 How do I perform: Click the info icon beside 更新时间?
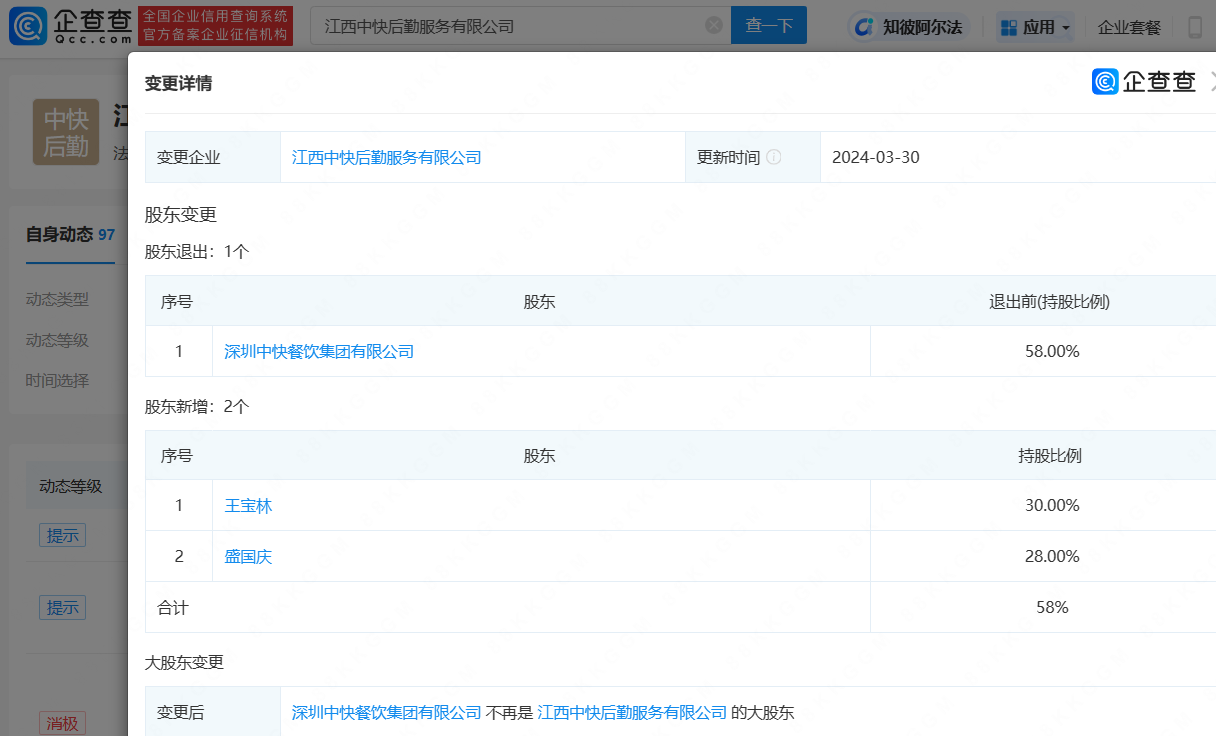[774, 157]
